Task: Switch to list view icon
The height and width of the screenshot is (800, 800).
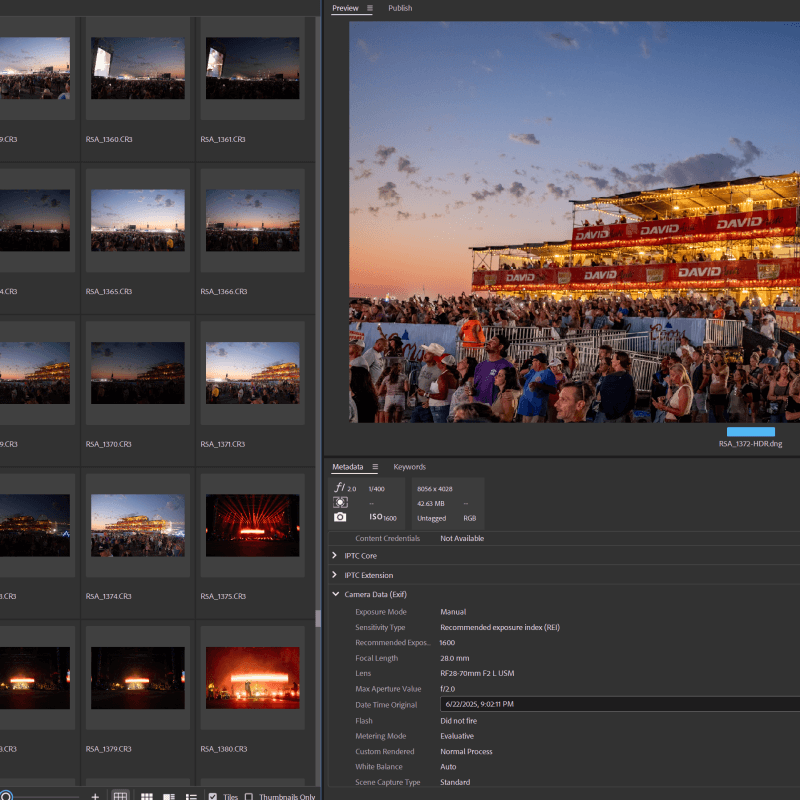Action: [190, 796]
